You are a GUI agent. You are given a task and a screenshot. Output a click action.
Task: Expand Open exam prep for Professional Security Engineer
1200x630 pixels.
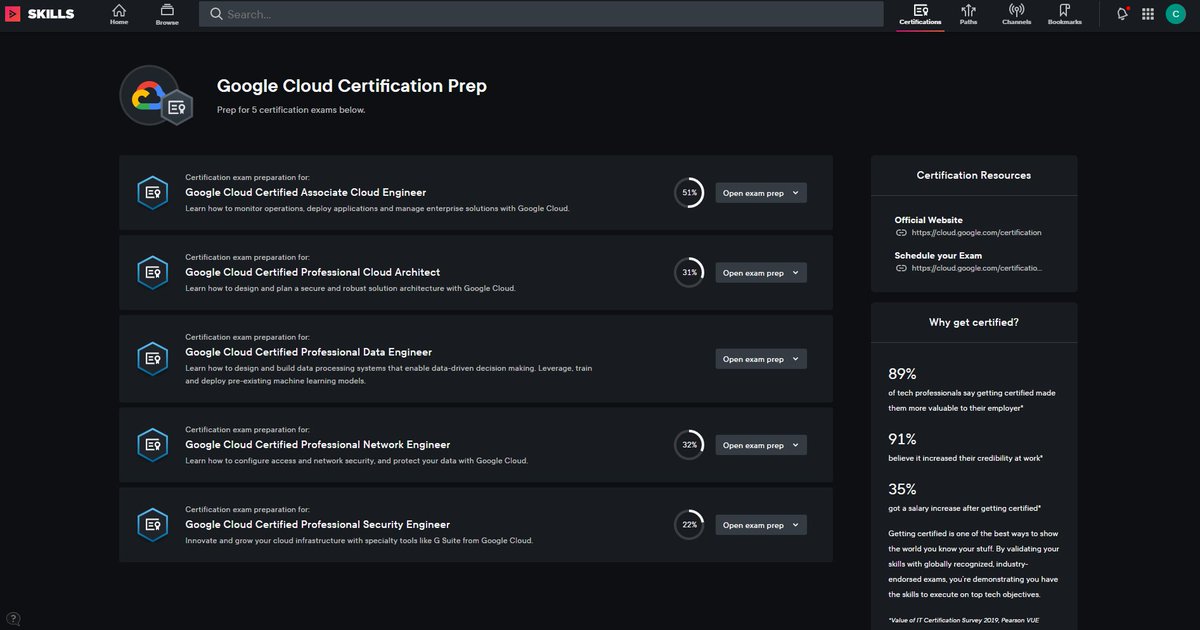pyautogui.click(x=761, y=525)
